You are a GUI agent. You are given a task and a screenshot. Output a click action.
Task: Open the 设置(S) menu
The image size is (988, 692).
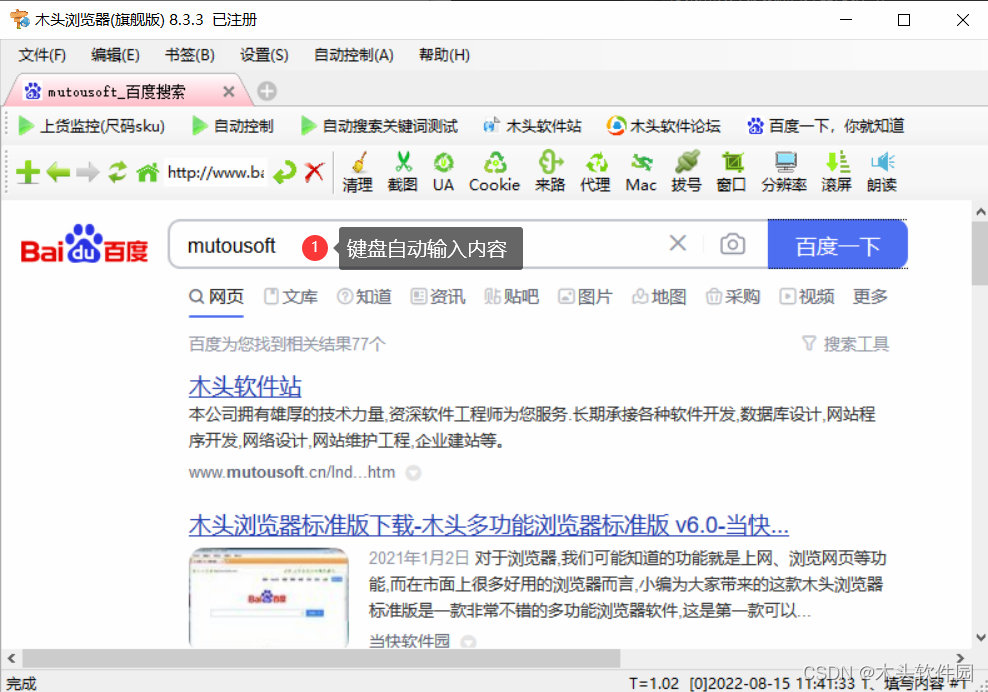click(264, 55)
